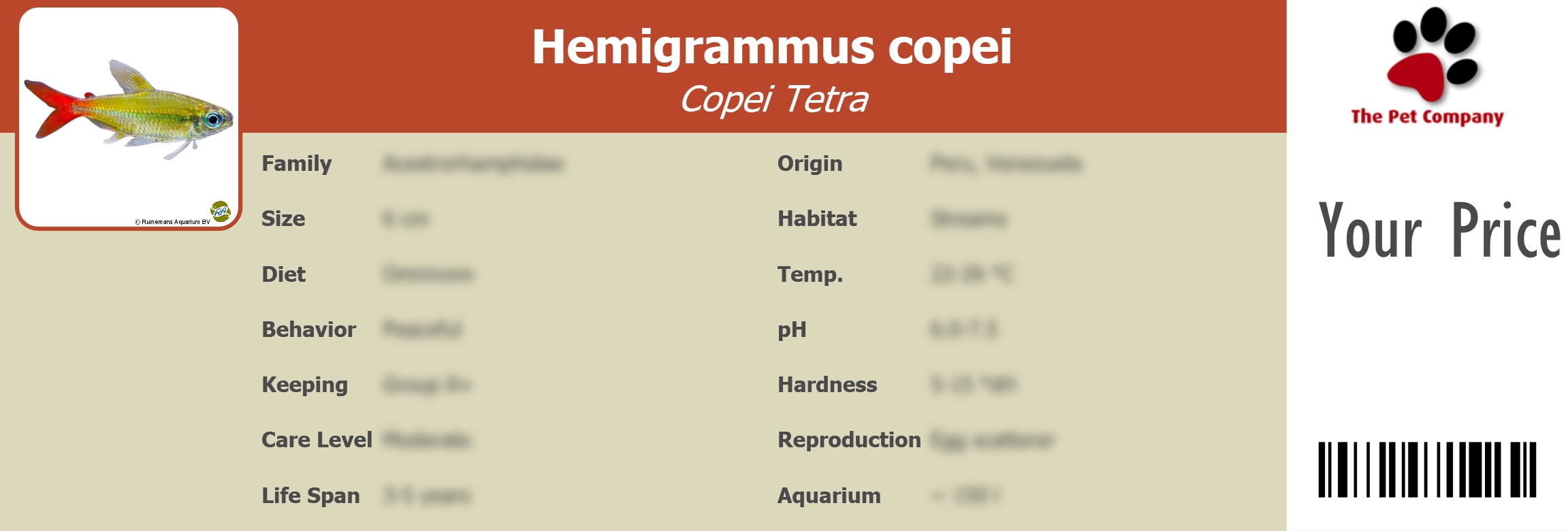Select the Care Level label
Viewport: 1568px width, 531px height.
point(317,440)
